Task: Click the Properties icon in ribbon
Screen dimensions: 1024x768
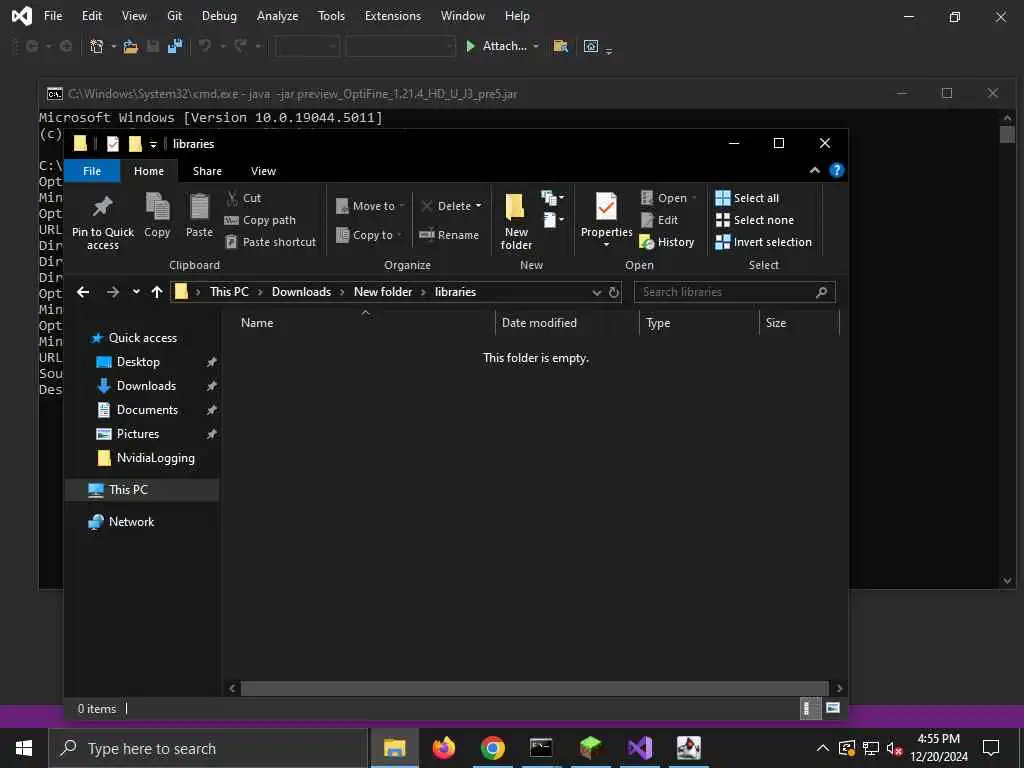Action: (x=606, y=207)
